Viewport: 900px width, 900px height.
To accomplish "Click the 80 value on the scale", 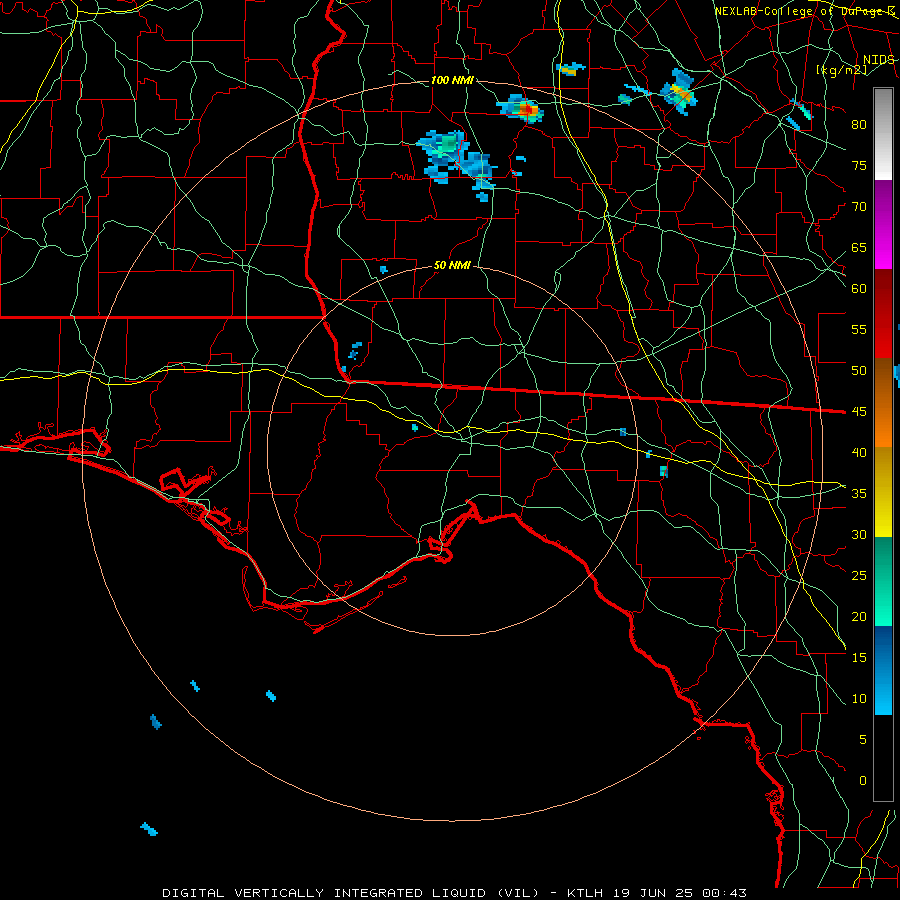I will point(859,125).
